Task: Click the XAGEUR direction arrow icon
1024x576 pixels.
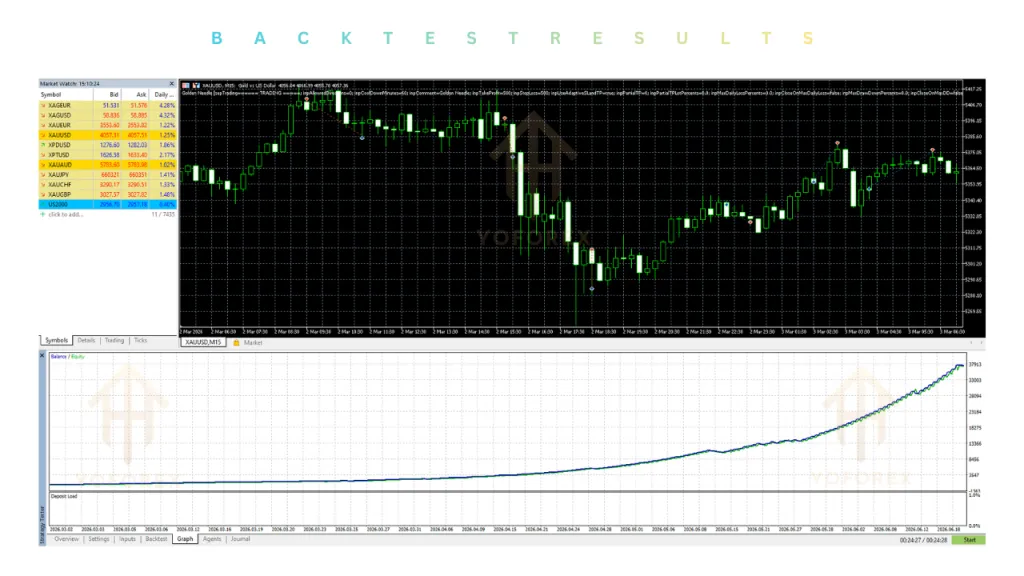Action: pyautogui.click(x=43, y=105)
